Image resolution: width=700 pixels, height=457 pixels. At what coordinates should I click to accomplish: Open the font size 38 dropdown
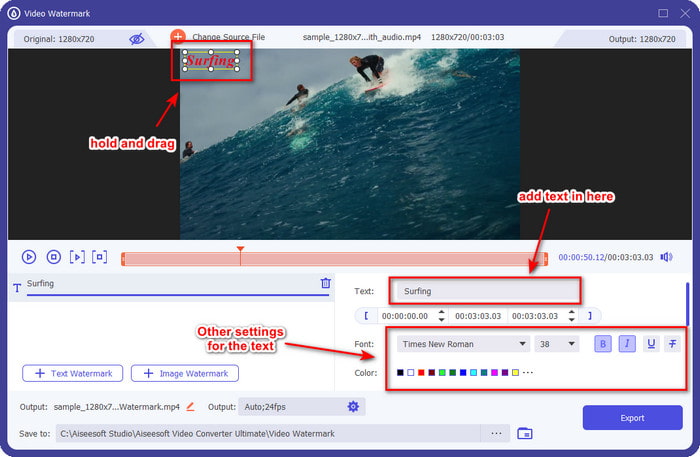click(x=557, y=344)
